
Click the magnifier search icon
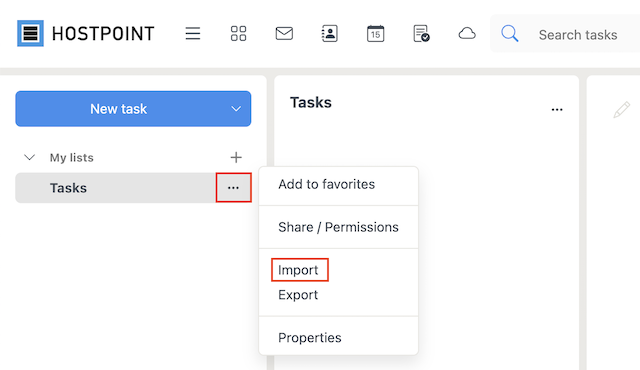pyautogui.click(x=510, y=33)
